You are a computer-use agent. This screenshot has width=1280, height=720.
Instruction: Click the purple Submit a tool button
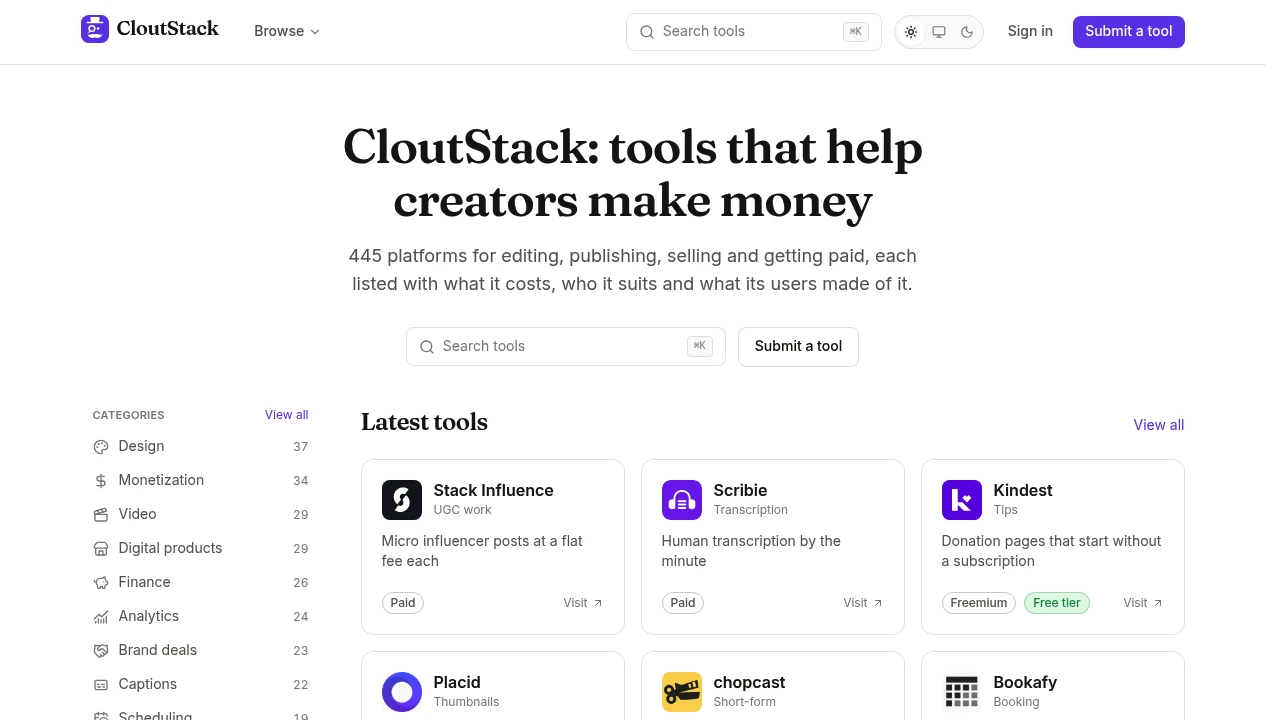1129,31
